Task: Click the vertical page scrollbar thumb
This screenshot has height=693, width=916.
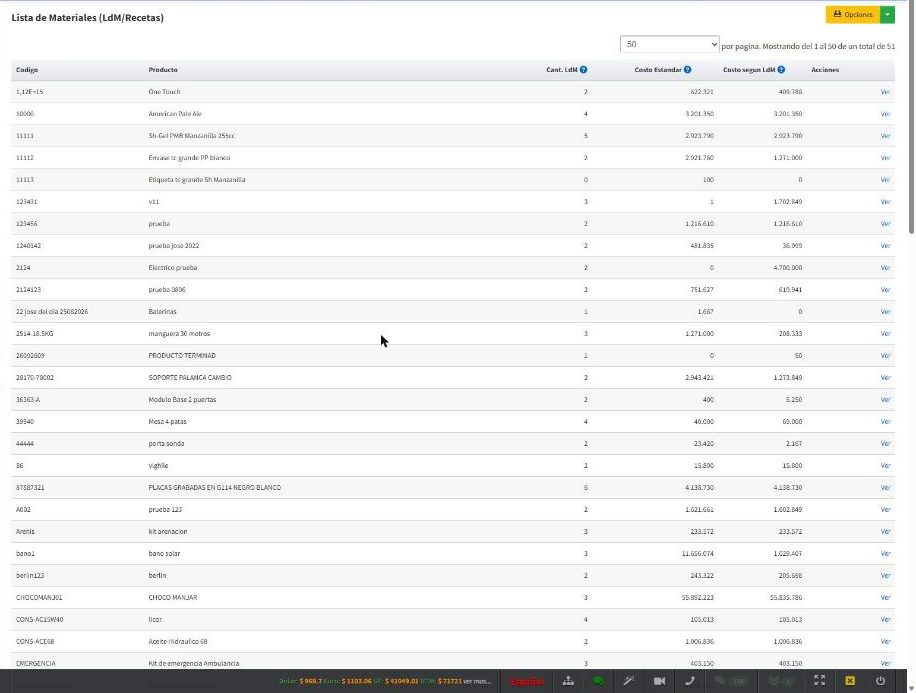Action: tap(911, 117)
